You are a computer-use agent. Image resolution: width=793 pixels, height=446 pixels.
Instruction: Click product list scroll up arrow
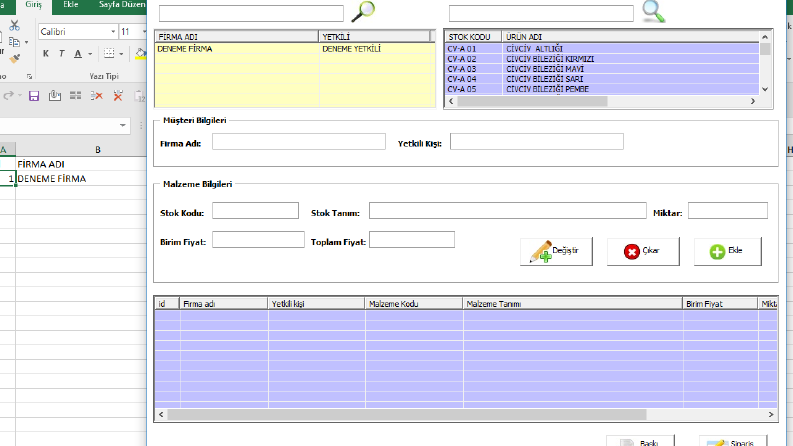765,37
